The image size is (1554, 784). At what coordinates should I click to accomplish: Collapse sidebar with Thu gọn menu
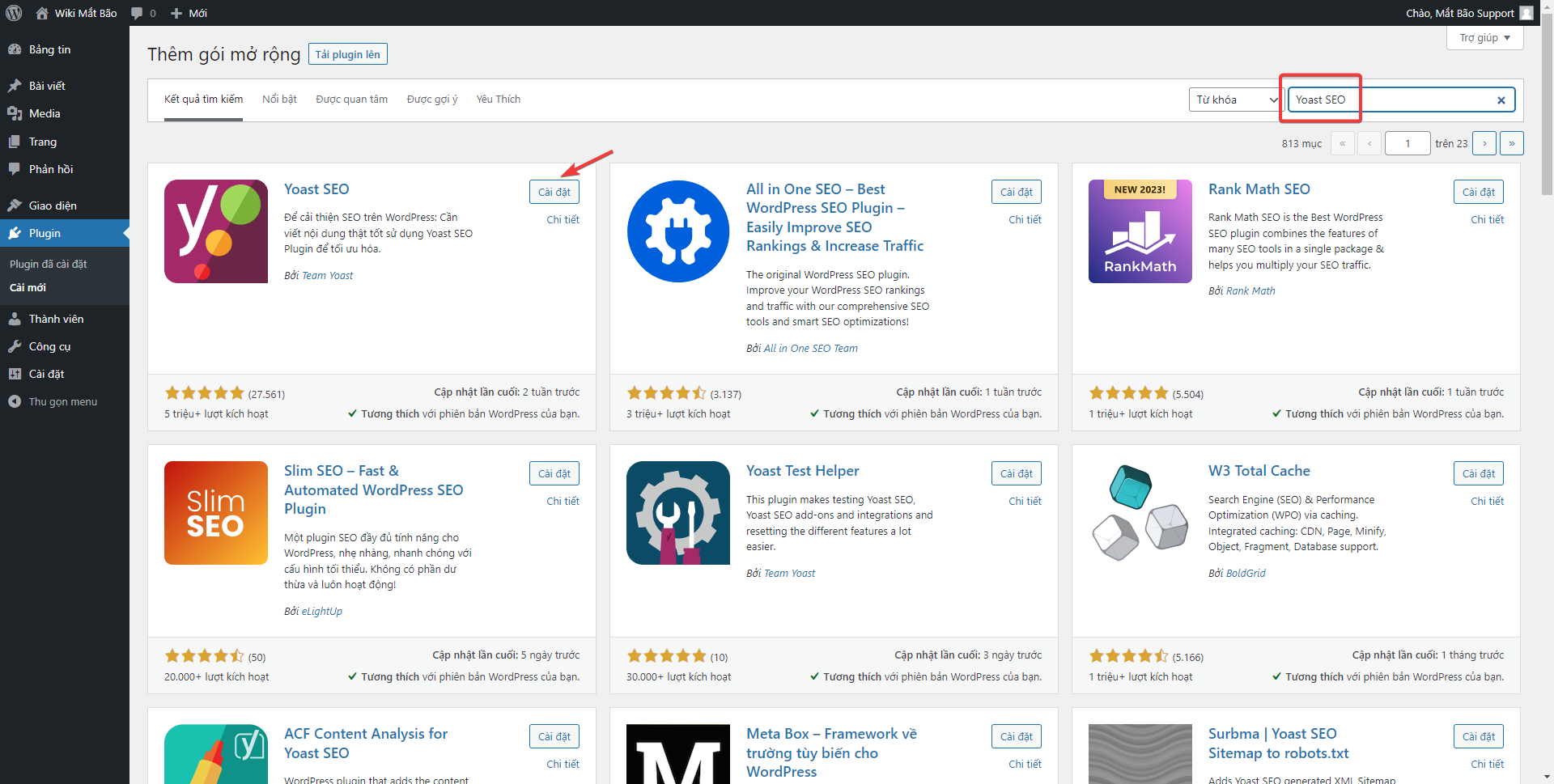pos(65,401)
